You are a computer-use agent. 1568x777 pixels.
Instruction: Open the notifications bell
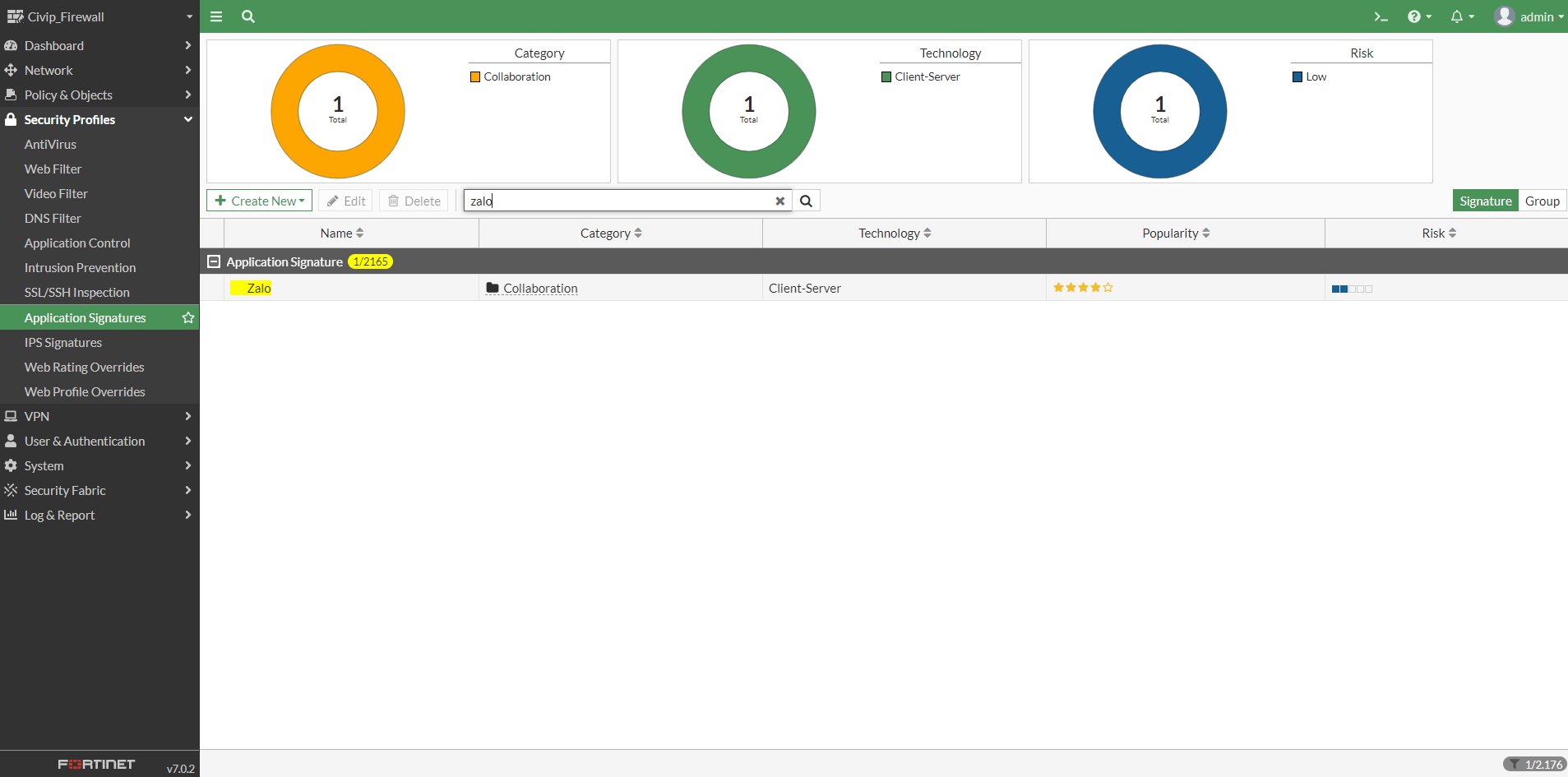[1462, 16]
